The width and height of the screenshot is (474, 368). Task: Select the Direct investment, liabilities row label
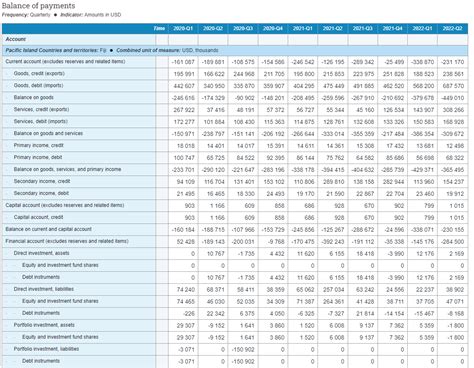[x=44, y=289]
